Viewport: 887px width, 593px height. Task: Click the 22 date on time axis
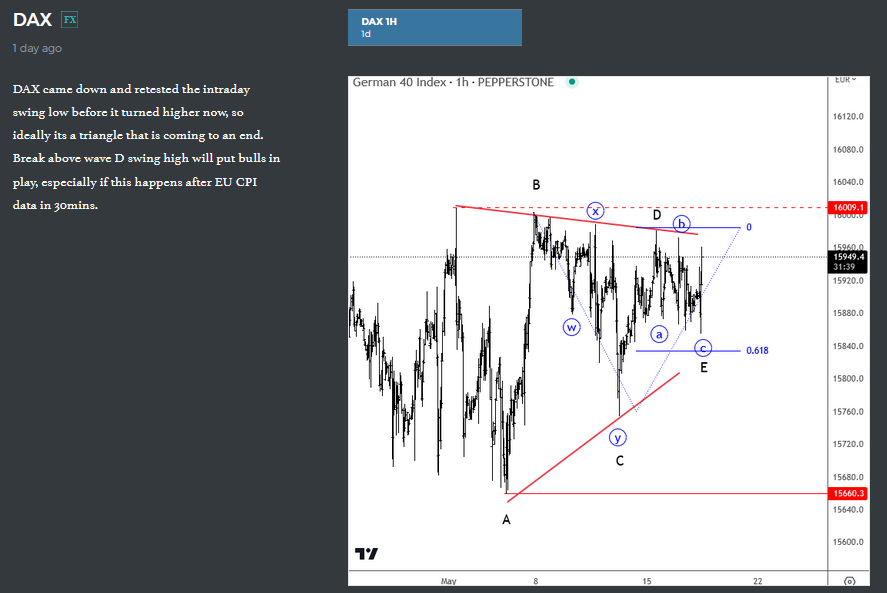(757, 581)
